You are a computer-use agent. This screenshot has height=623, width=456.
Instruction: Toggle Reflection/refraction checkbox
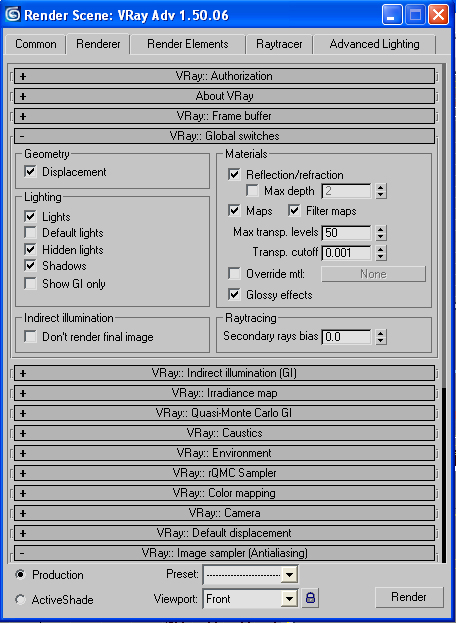point(234,175)
